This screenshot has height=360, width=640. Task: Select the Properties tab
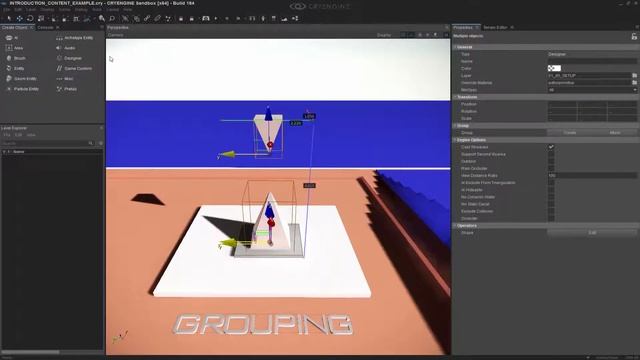point(463,27)
